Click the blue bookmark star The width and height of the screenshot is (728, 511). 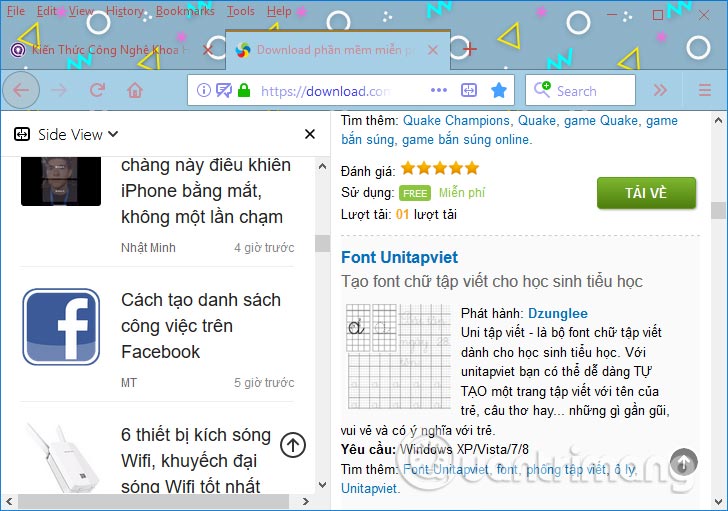click(x=499, y=90)
